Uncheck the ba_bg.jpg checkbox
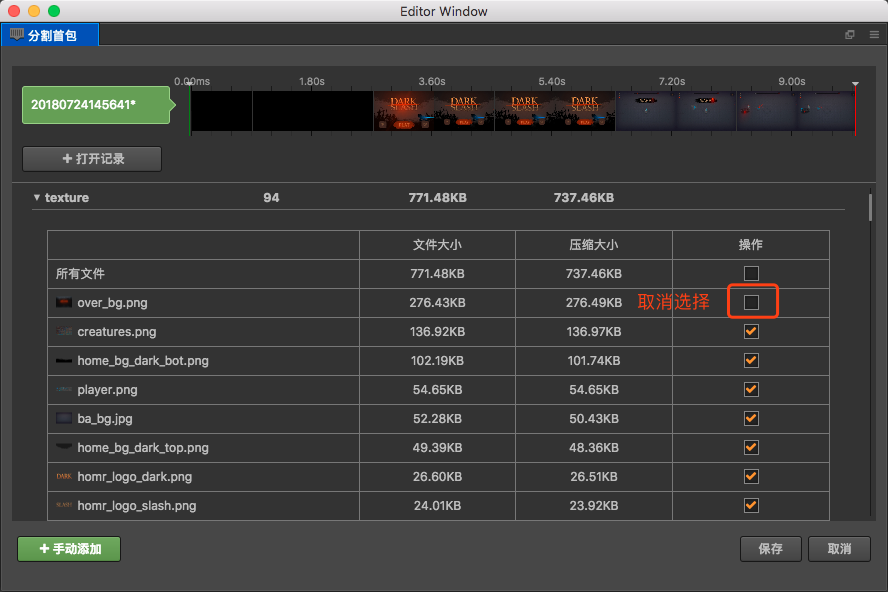The height and width of the screenshot is (592, 888). pos(751,419)
